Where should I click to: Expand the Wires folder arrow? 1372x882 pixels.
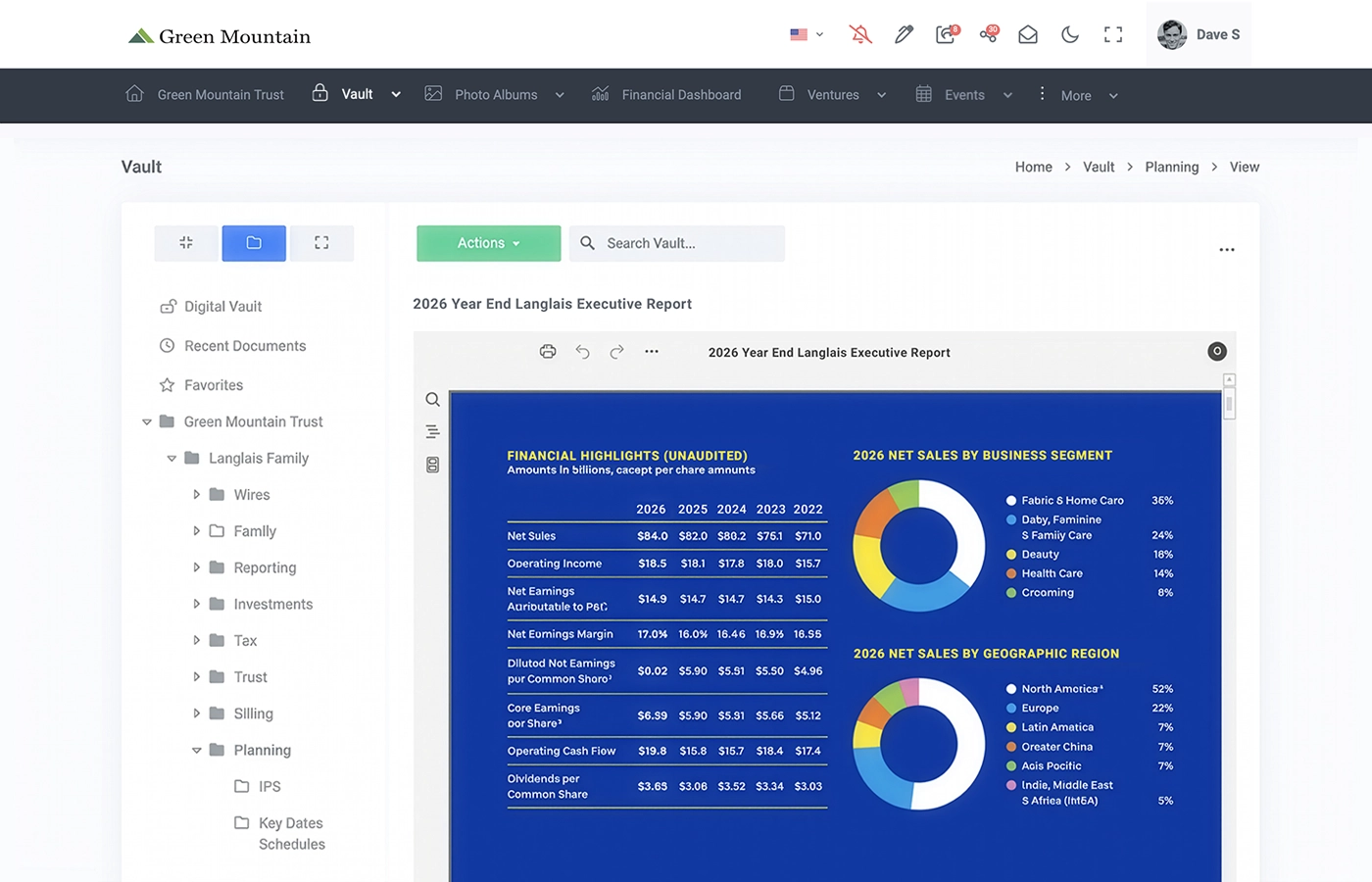(x=197, y=495)
